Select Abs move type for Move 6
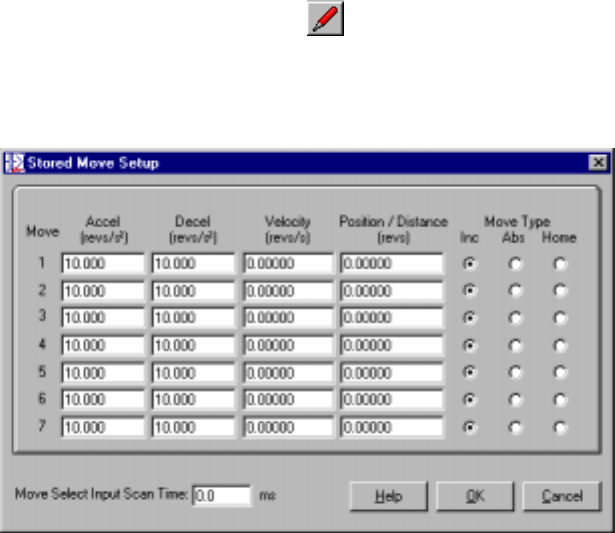This screenshot has height=533, width=615. click(x=515, y=398)
